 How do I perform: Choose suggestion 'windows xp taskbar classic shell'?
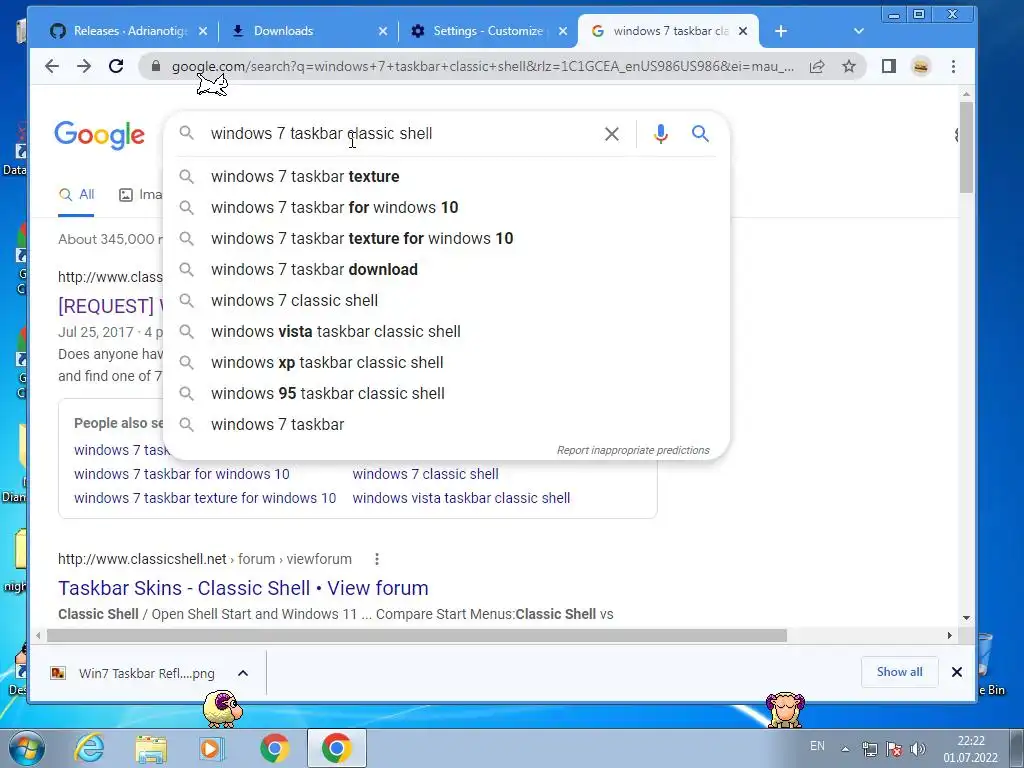click(446, 362)
